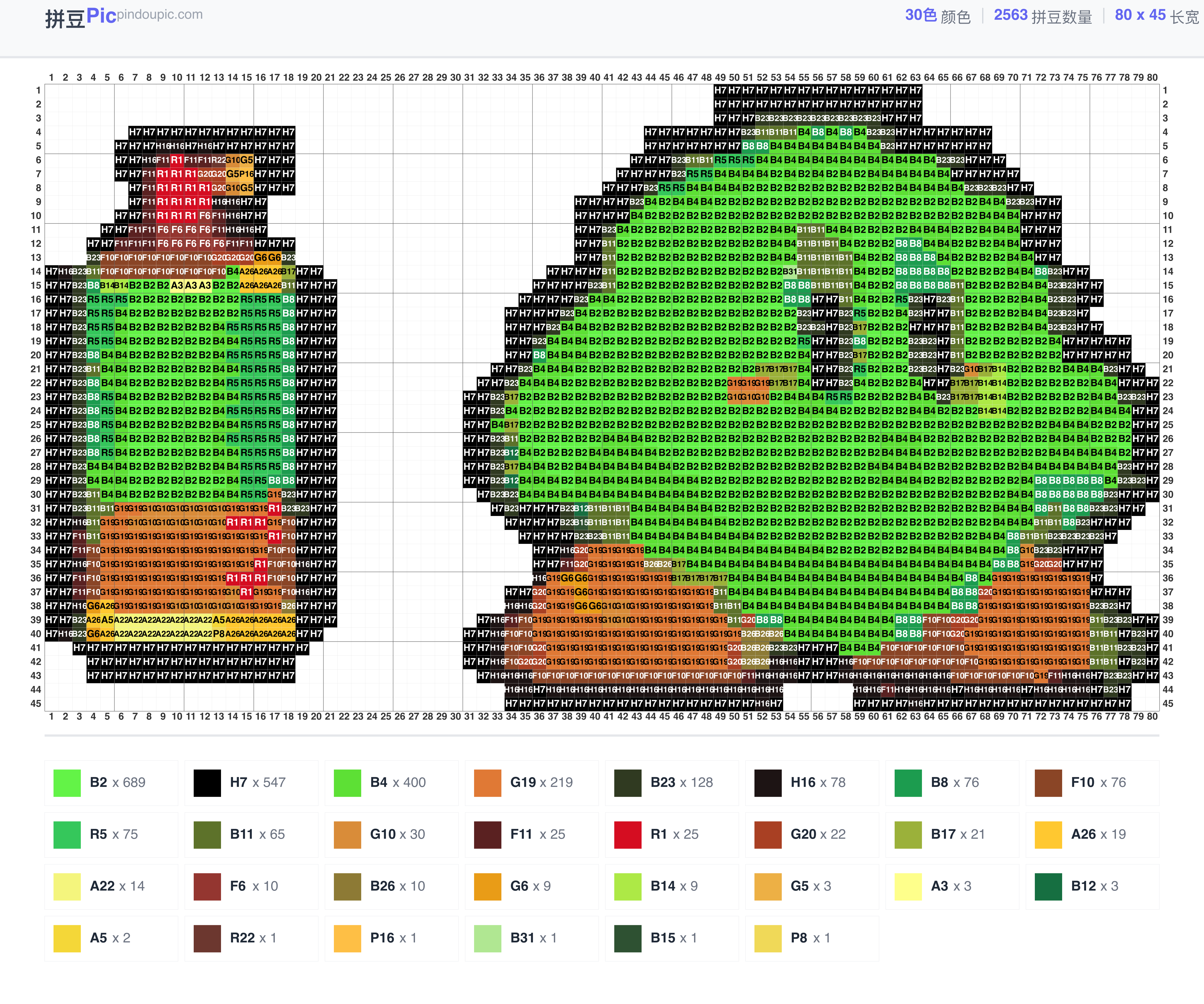Click the 'x 689' count beside B2
This screenshot has height=1004, width=1204.
click(129, 783)
